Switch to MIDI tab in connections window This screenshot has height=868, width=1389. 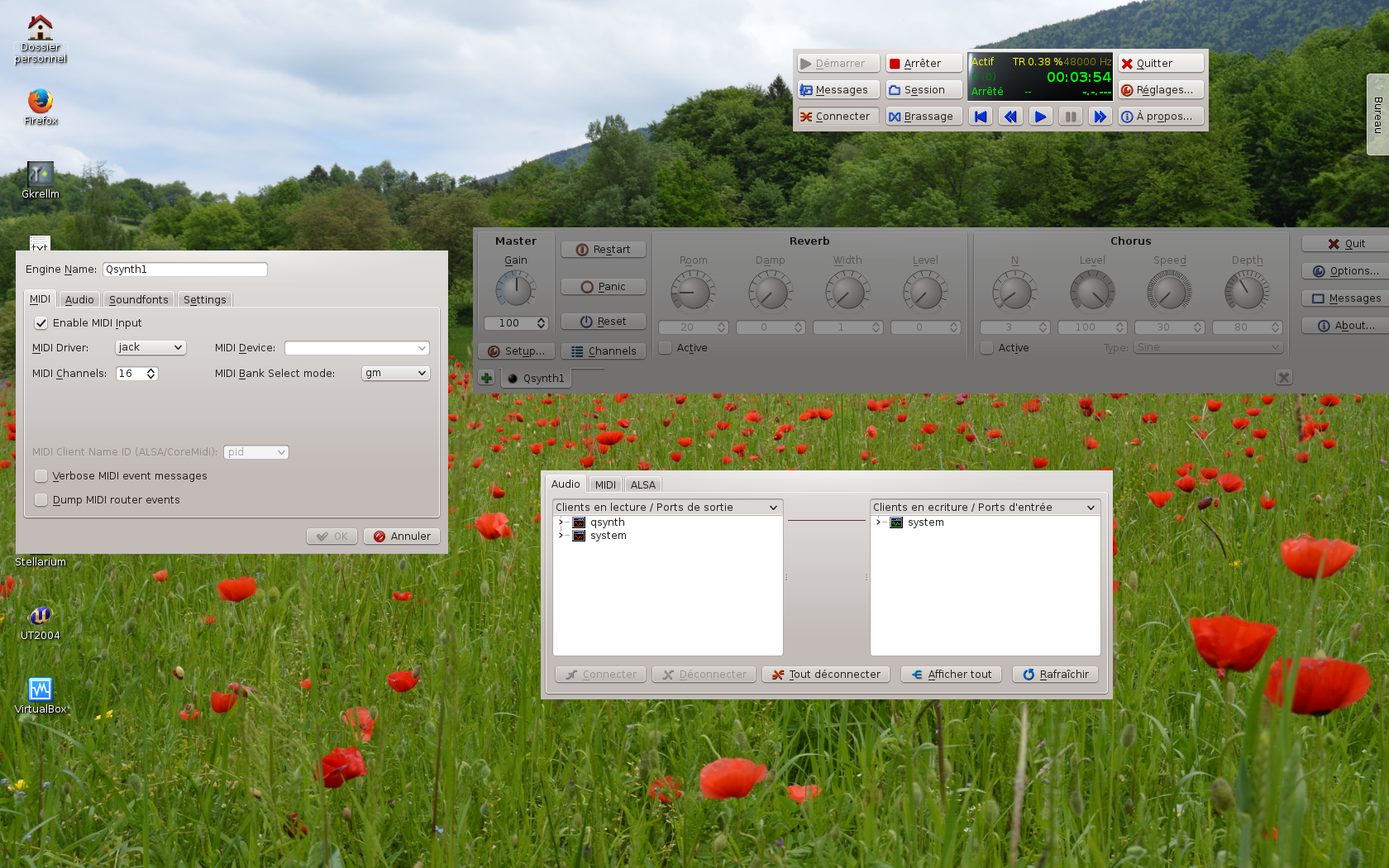[605, 485]
